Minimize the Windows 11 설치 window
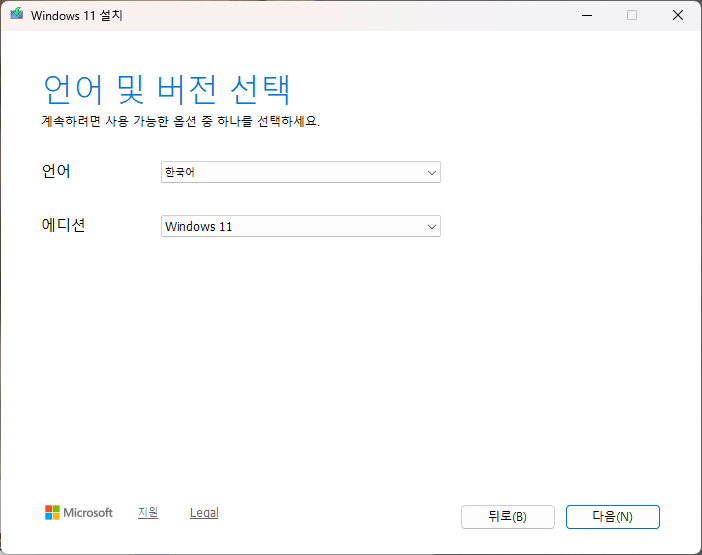This screenshot has height=555, width=702. tap(587, 15)
